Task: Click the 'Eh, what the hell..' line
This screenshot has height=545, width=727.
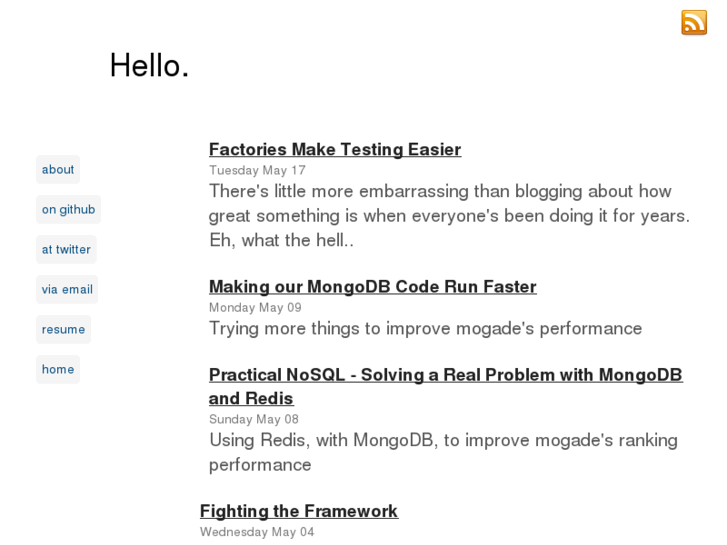Action: [281, 240]
